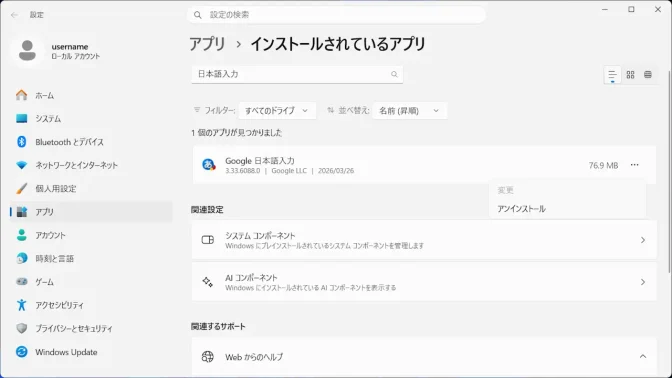Click the Google 日本語入力 app name

point(260,161)
